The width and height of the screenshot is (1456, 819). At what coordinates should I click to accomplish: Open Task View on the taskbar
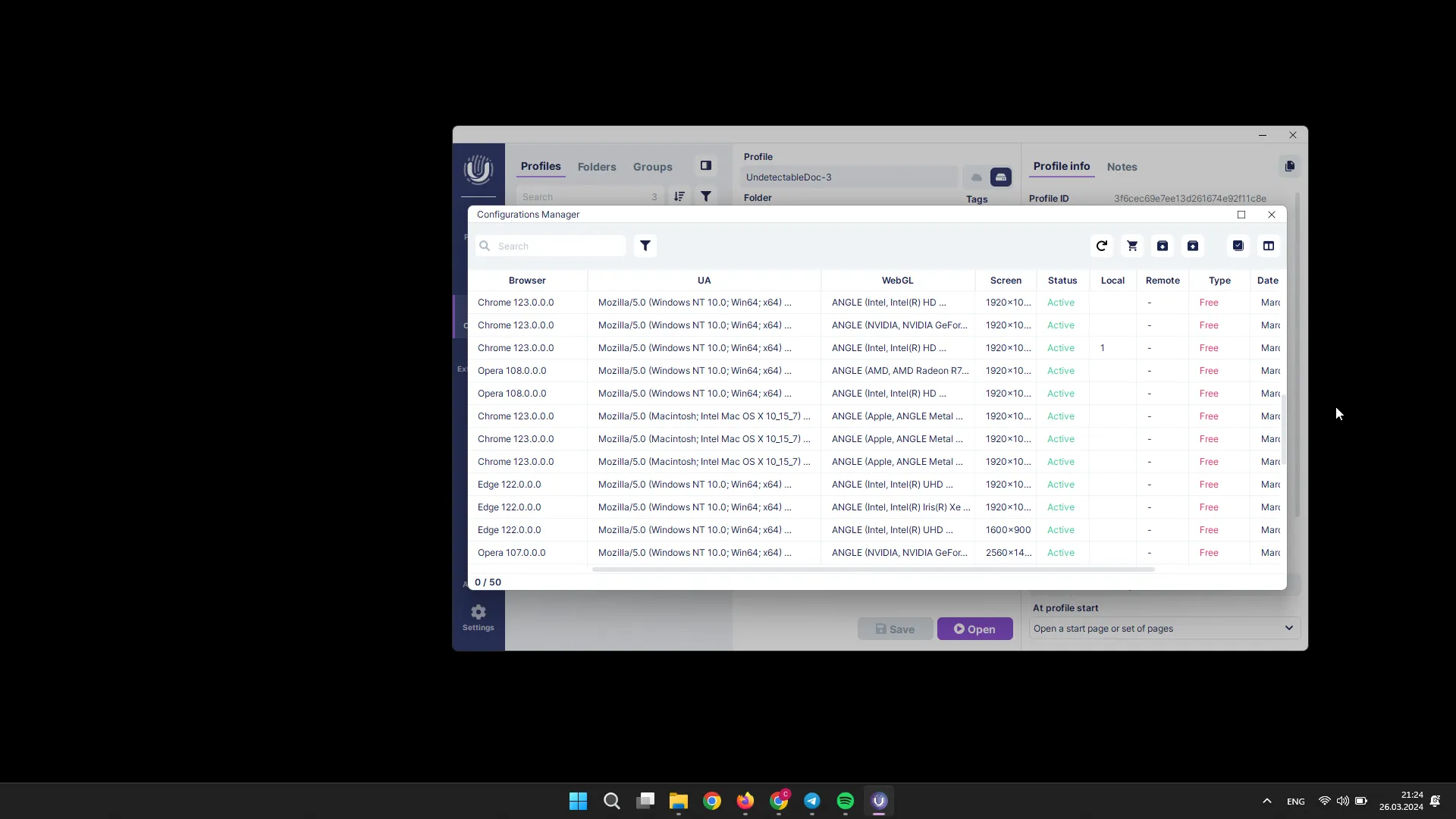coord(645,801)
